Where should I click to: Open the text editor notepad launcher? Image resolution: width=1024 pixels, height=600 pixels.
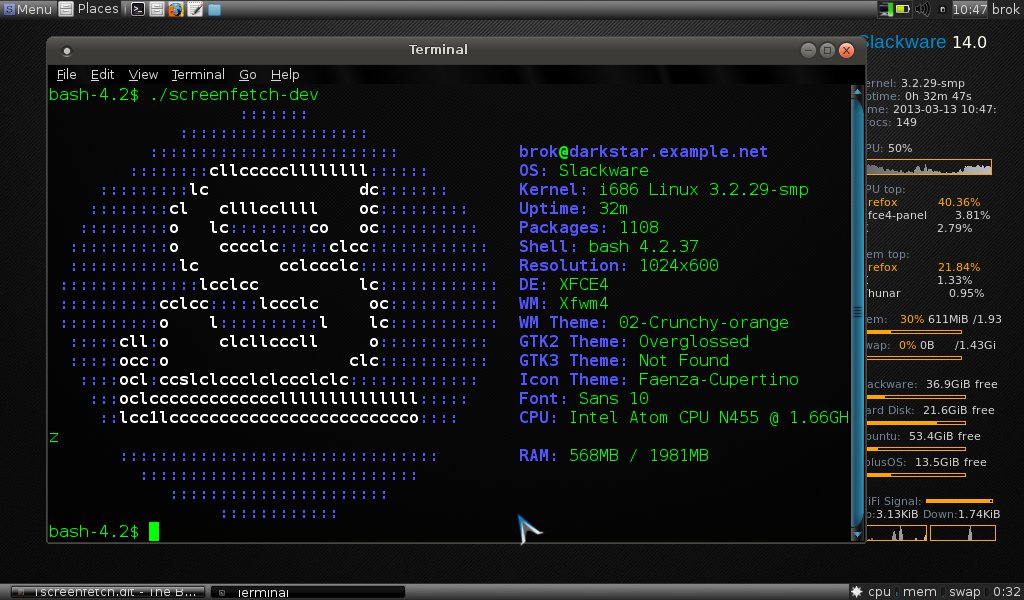[x=195, y=9]
